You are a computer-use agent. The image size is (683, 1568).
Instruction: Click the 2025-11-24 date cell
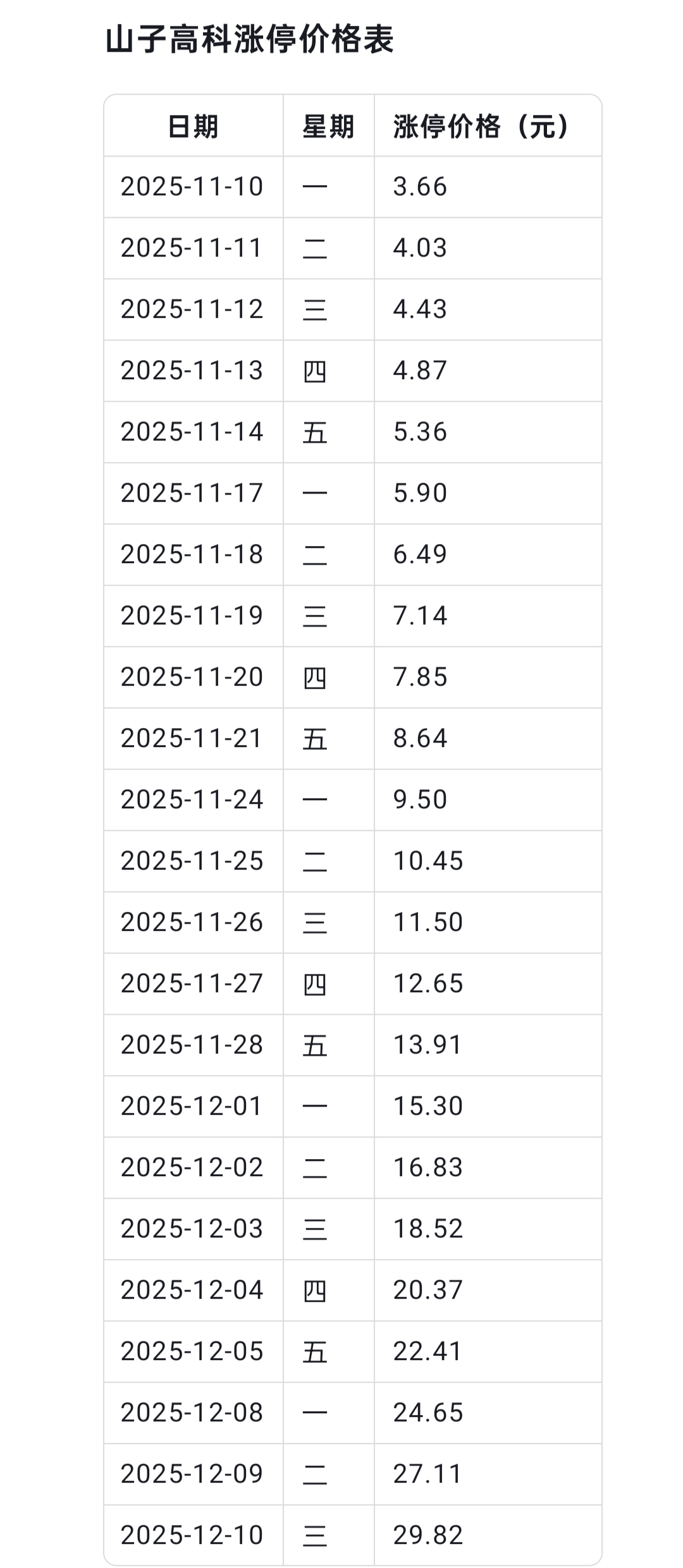[x=192, y=799]
